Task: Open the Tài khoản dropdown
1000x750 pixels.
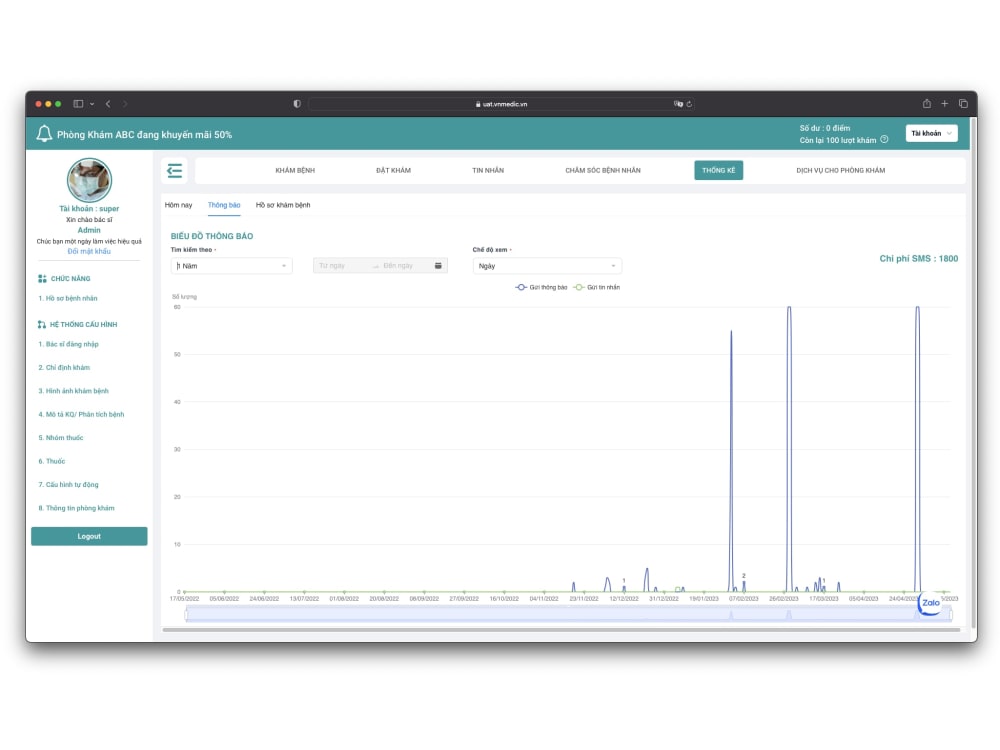Action: (x=931, y=133)
